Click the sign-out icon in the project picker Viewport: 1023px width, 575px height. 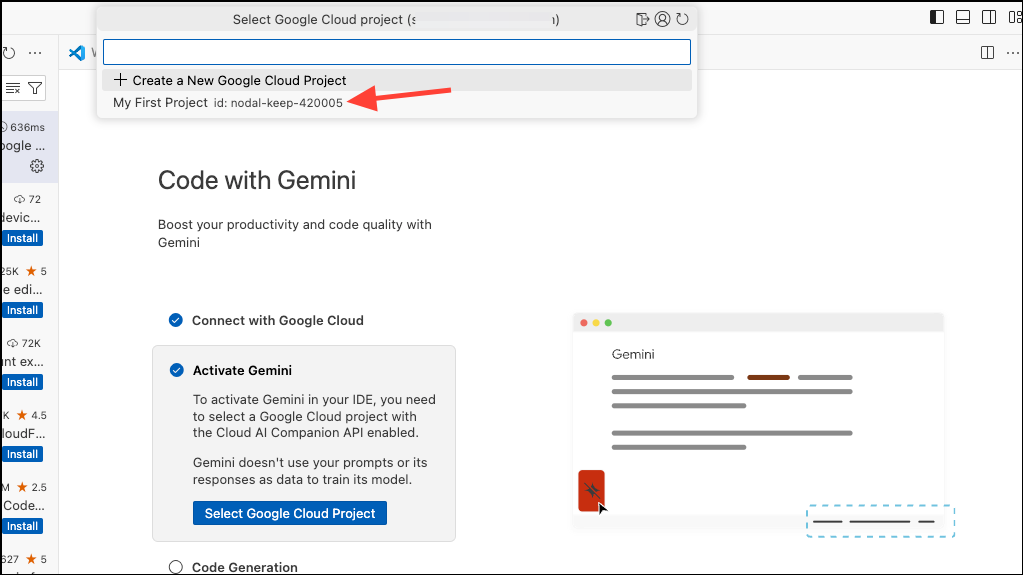coord(643,19)
